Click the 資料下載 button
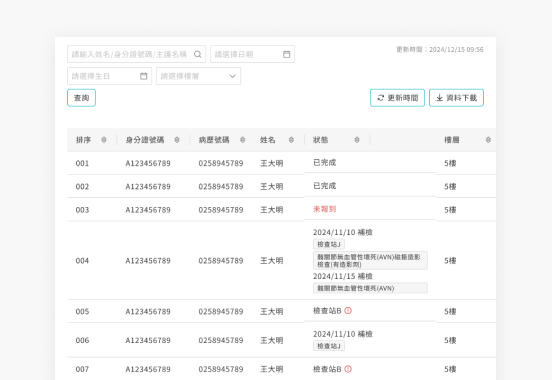The width and height of the screenshot is (552, 380). [456, 98]
